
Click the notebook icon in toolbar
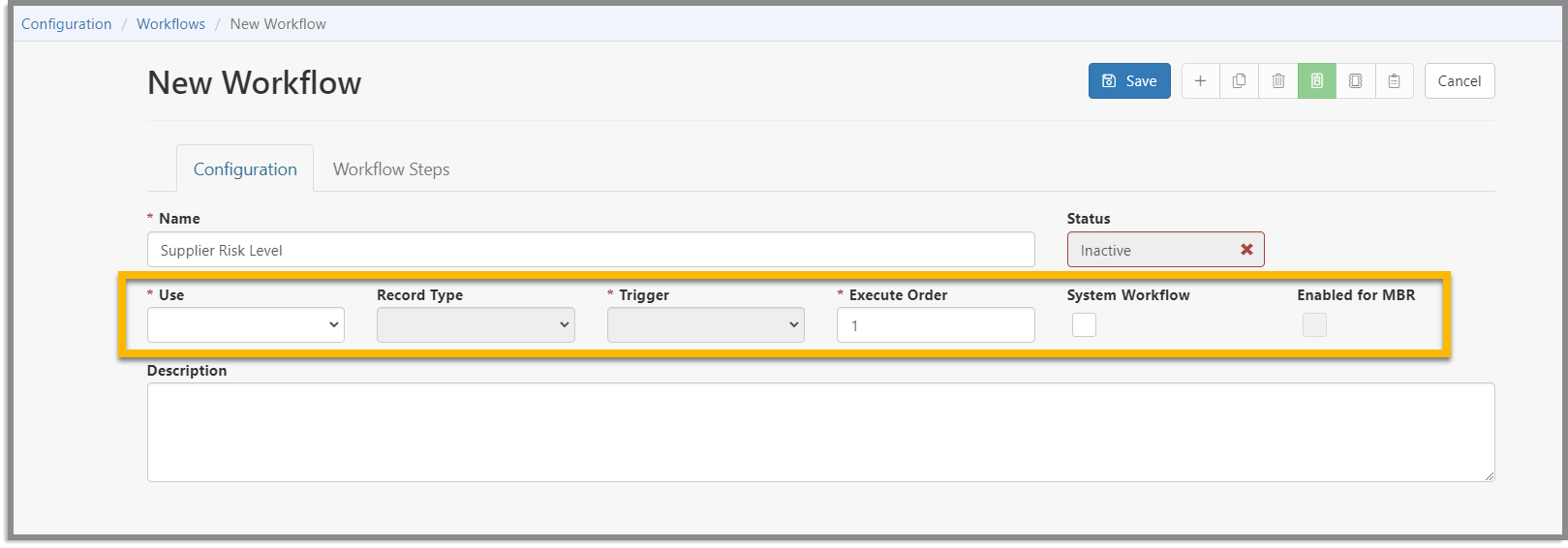(x=1355, y=81)
